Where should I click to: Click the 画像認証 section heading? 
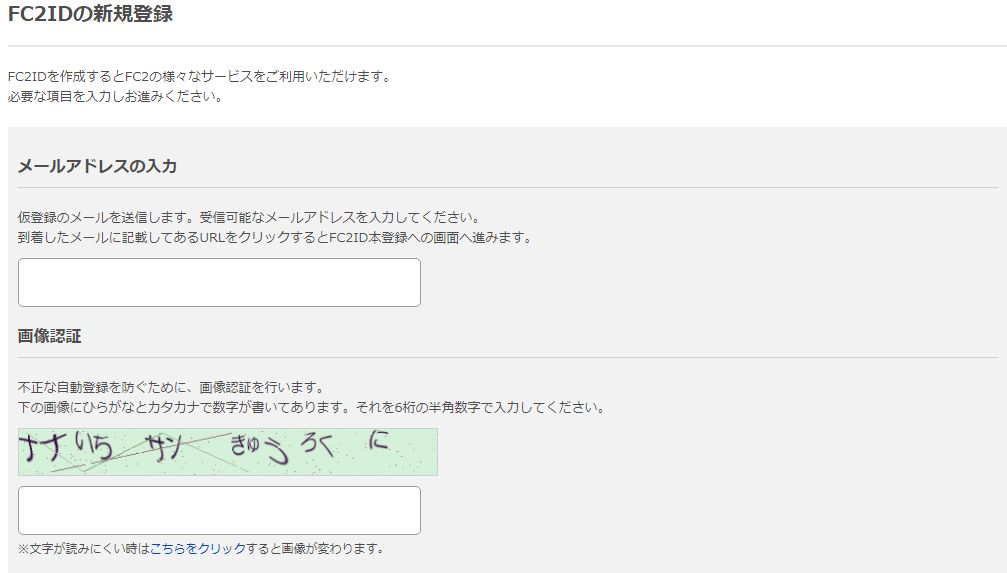[49, 336]
